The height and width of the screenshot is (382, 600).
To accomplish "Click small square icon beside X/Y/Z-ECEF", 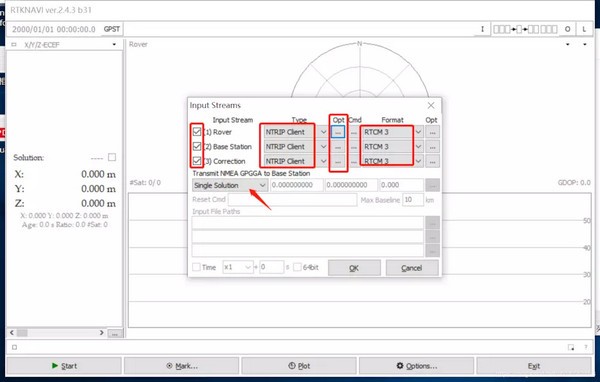I will point(14,45).
